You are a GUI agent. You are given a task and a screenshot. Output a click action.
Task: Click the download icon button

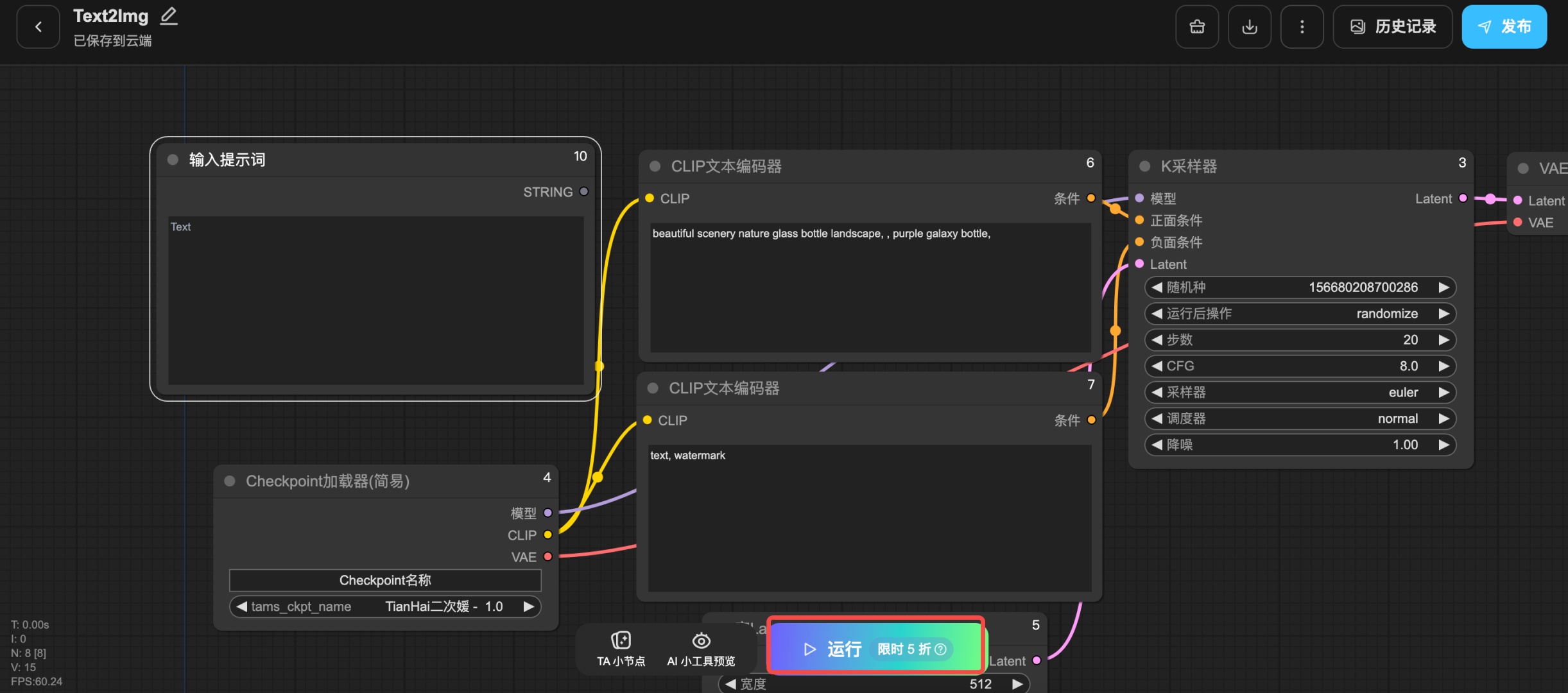click(1250, 27)
